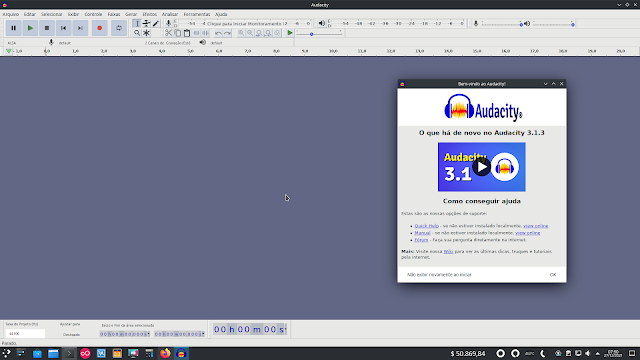The width and height of the screenshot is (640, 360).
Task: Pick the Zoom magnifier tool
Action: 137,33
